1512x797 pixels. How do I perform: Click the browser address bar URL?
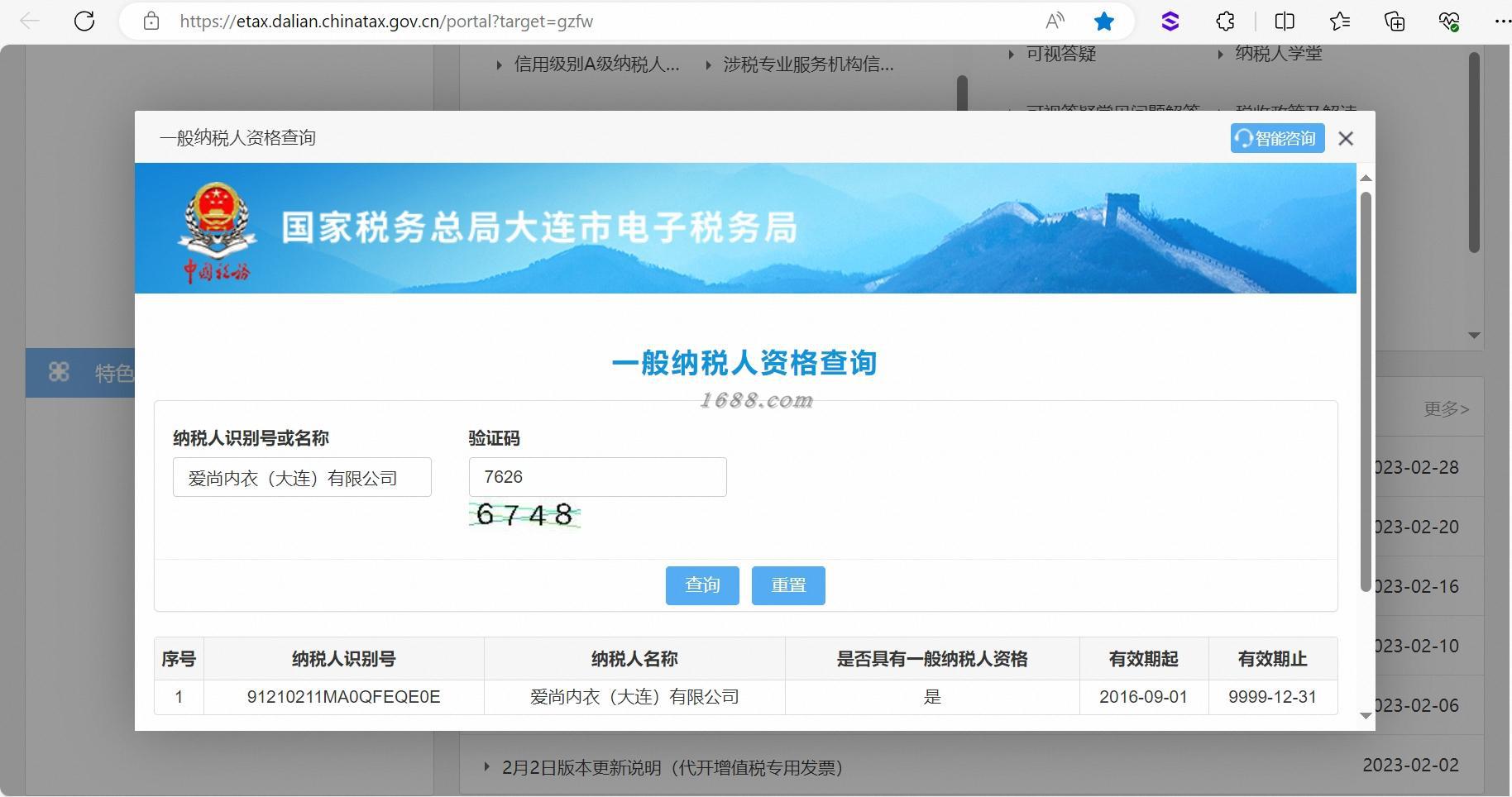(x=386, y=21)
